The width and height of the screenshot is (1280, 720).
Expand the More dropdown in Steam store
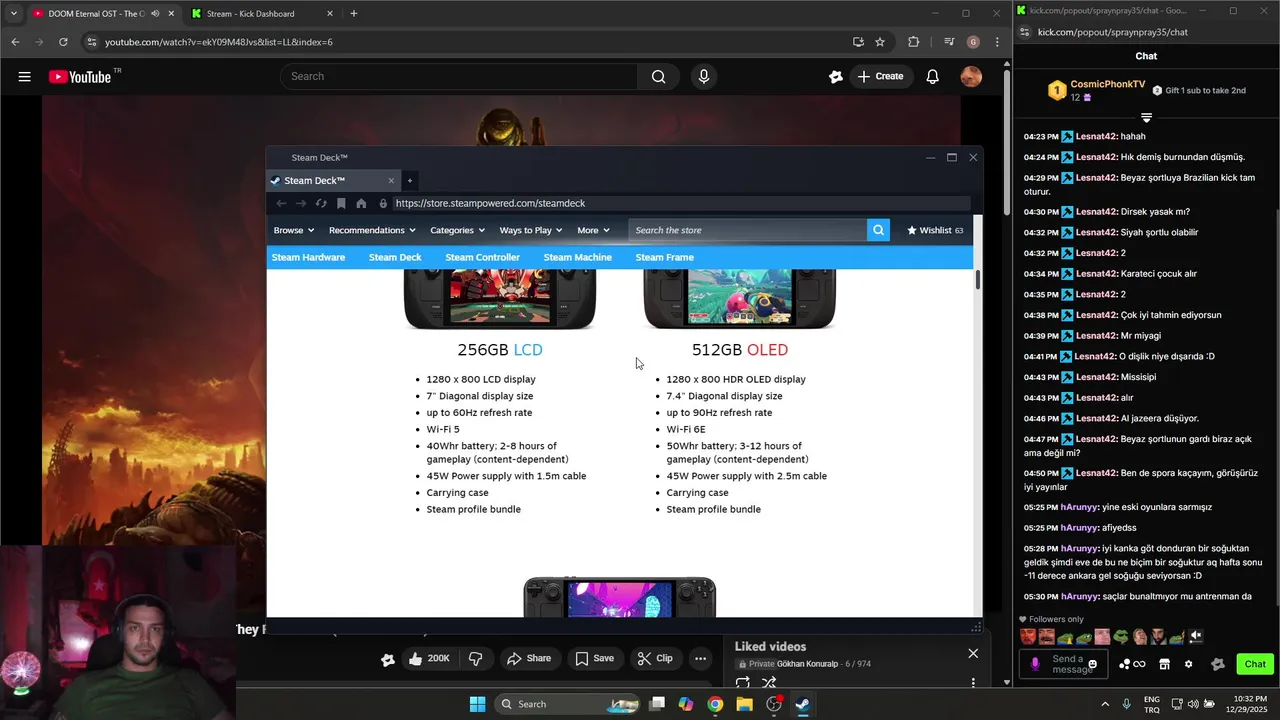[x=593, y=230]
